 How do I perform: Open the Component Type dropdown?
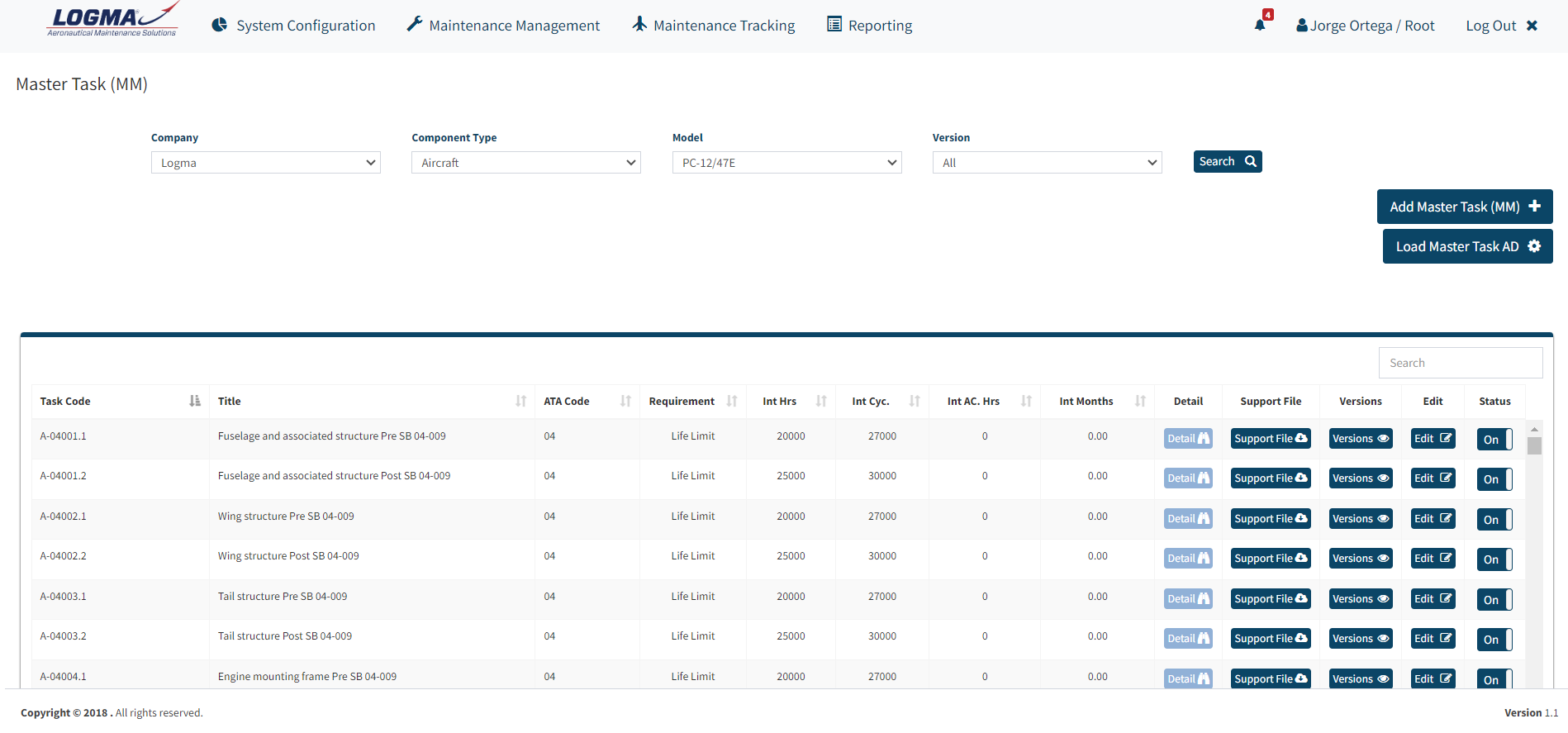526,163
